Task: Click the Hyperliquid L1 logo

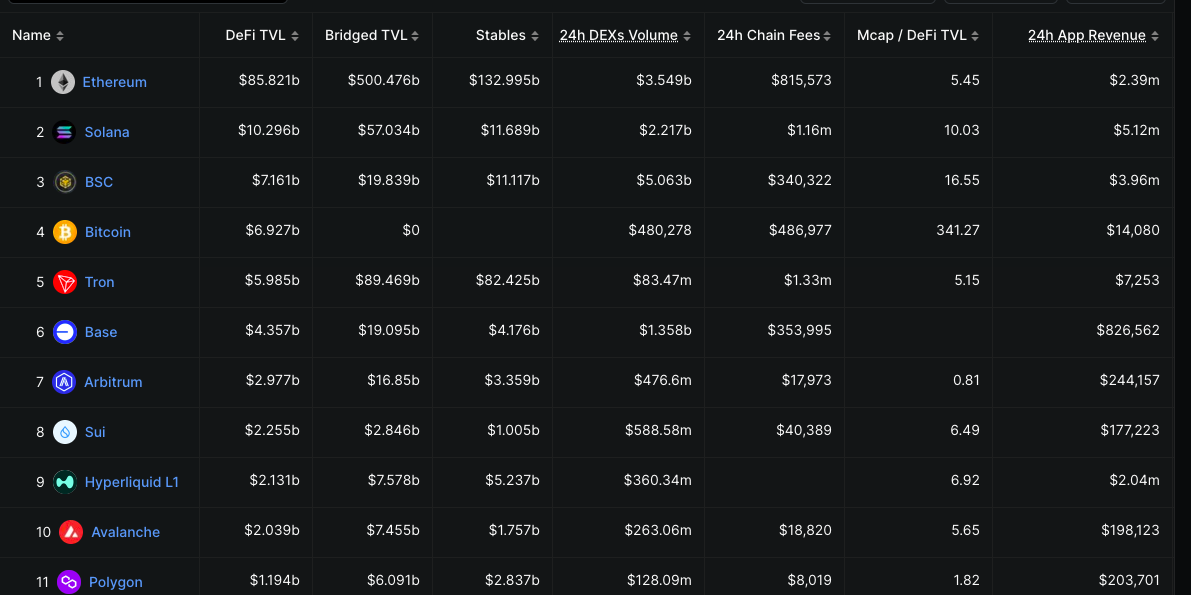Action: point(62,481)
